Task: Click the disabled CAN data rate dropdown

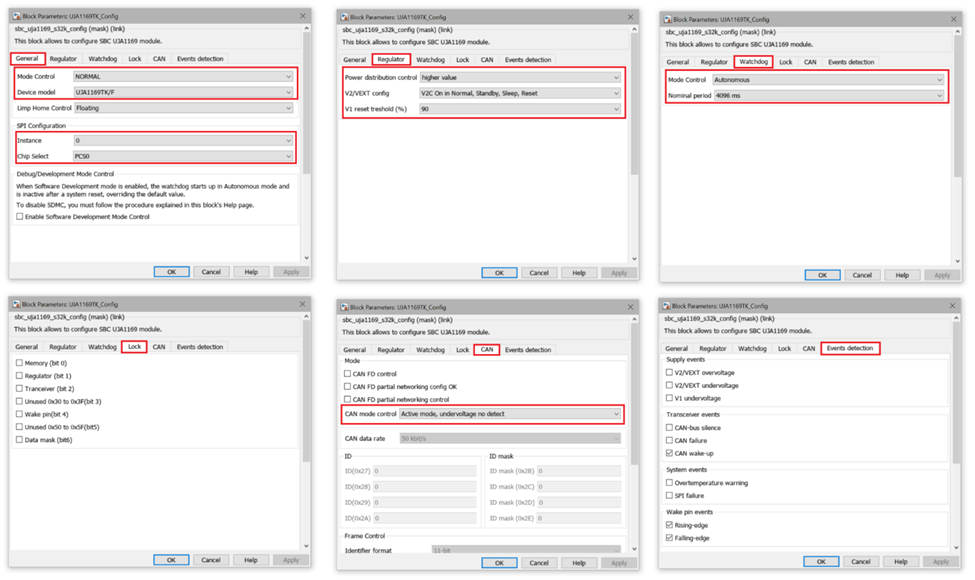Action: click(x=510, y=439)
